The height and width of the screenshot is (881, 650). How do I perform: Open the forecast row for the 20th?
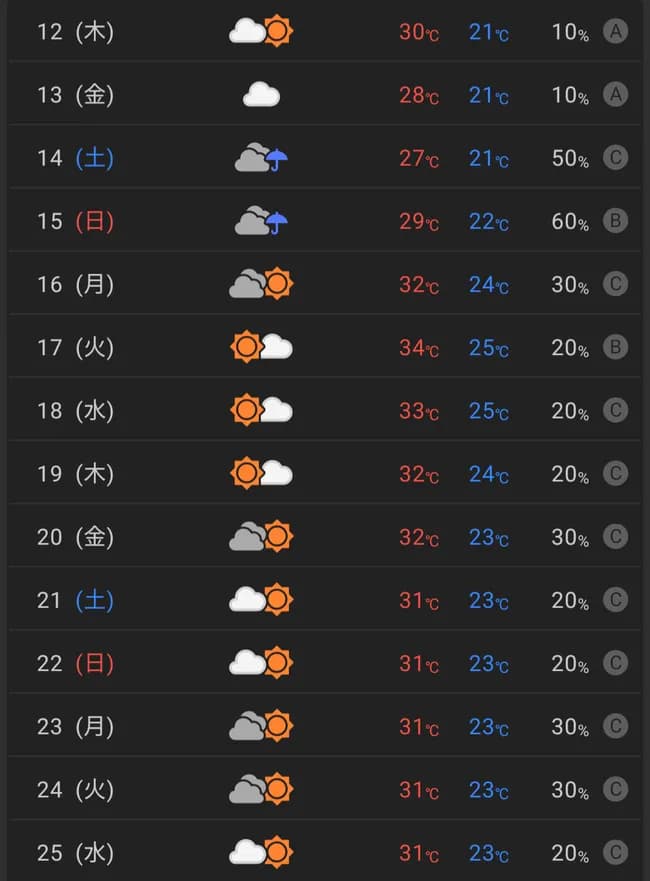coord(325,537)
